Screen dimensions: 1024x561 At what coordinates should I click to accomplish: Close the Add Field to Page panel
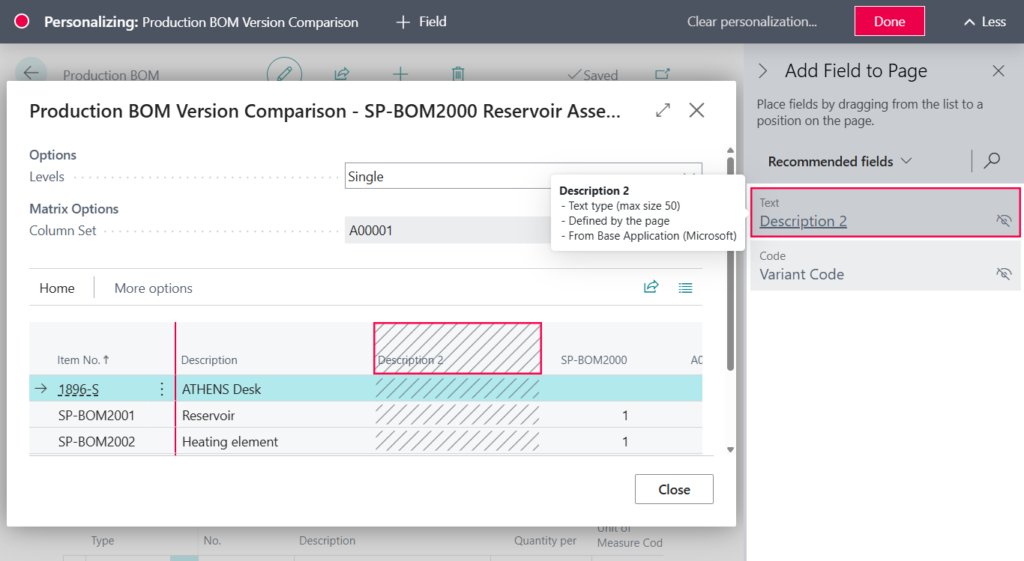998,71
